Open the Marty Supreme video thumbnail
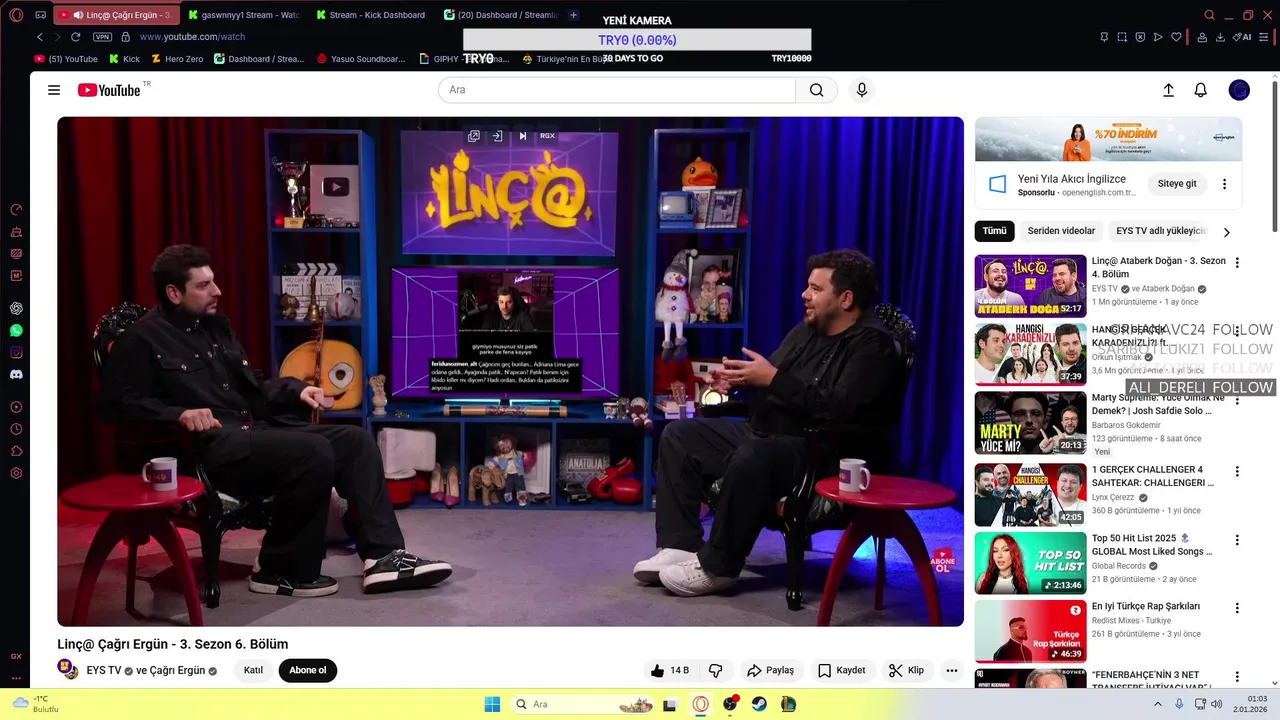Viewport: 1280px width, 720px height. pyautogui.click(x=1030, y=424)
